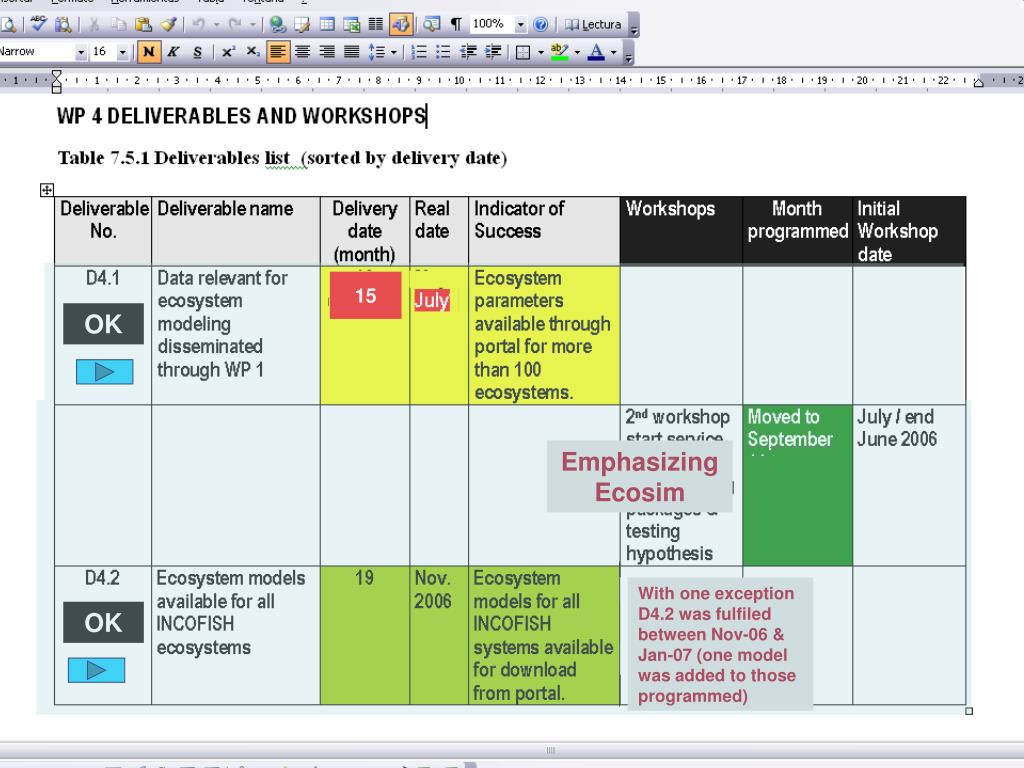This screenshot has height=768, width=1024.
Task: Click the Cut scissors icon
Action: (94, 25)
